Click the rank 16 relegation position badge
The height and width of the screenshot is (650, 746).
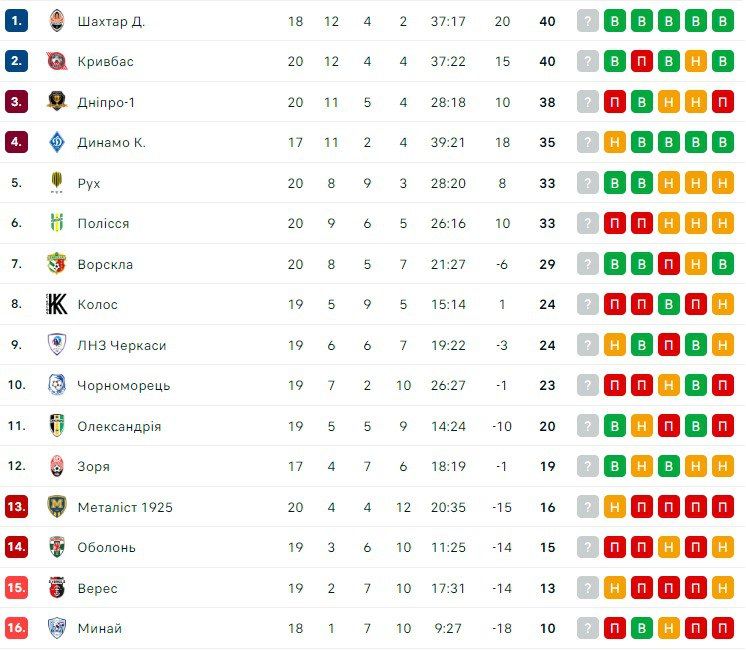pos(16,628)
